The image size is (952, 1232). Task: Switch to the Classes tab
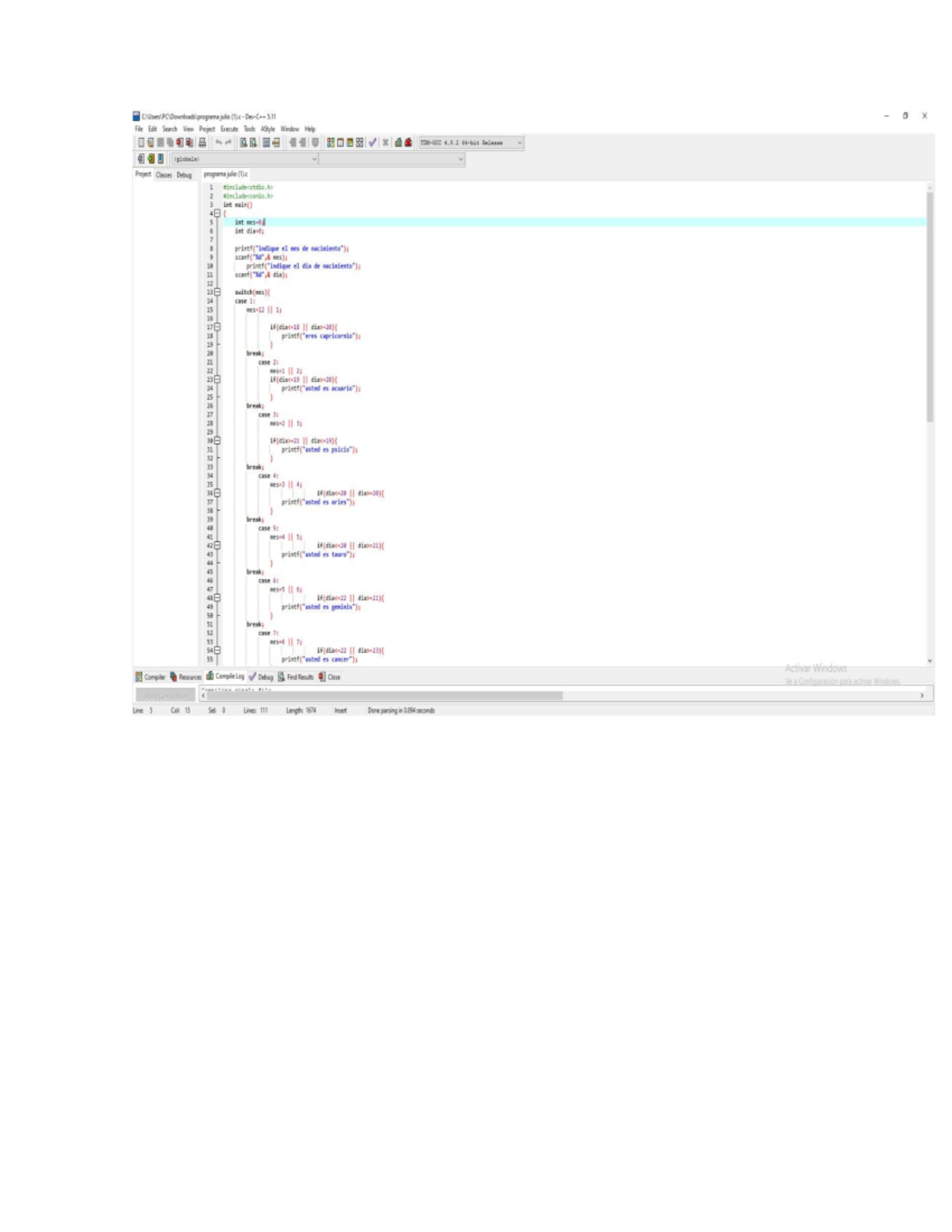coord(163,178)
